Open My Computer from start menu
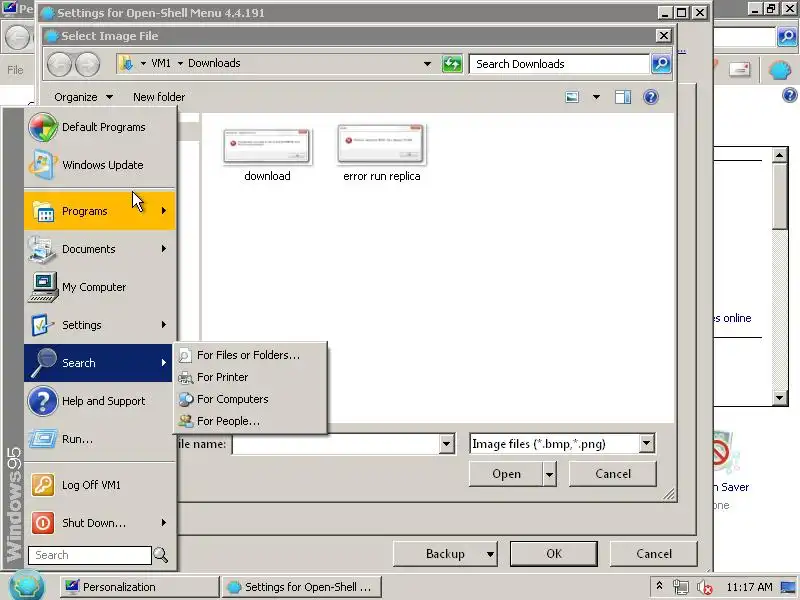 pos(99,287)
